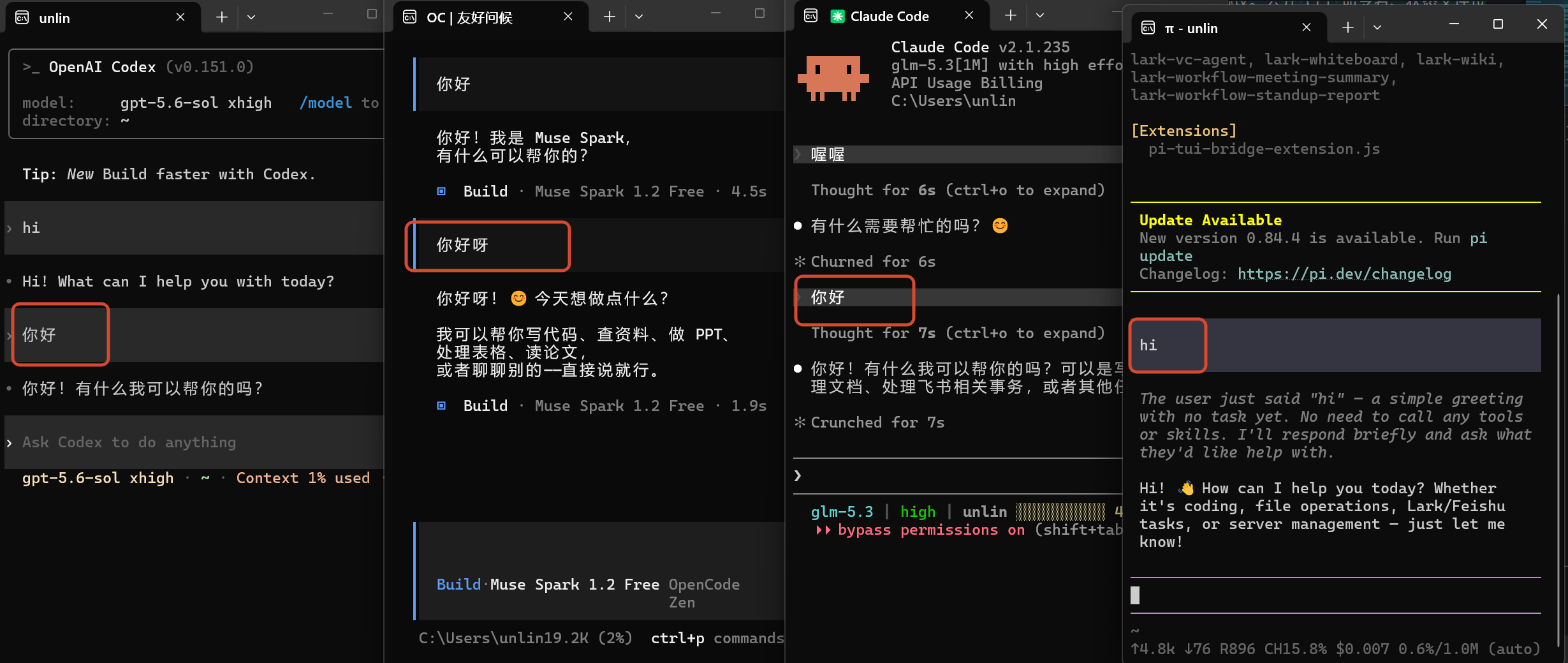Click the "Churned for 6s" line in Claude Code
This screenshot has width=1568, height=663.
(873, 262)
